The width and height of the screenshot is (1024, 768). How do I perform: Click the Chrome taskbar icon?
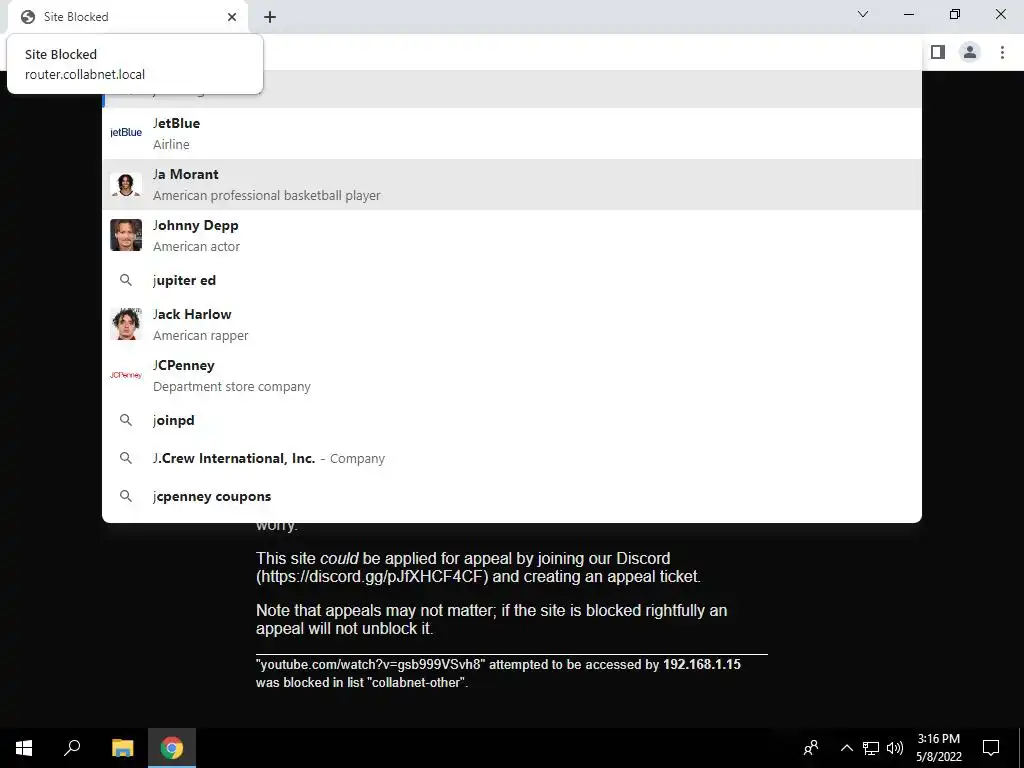(x=172, y=748)
